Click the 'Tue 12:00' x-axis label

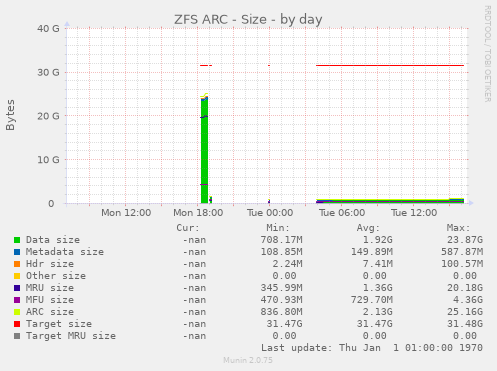point(414,213)
